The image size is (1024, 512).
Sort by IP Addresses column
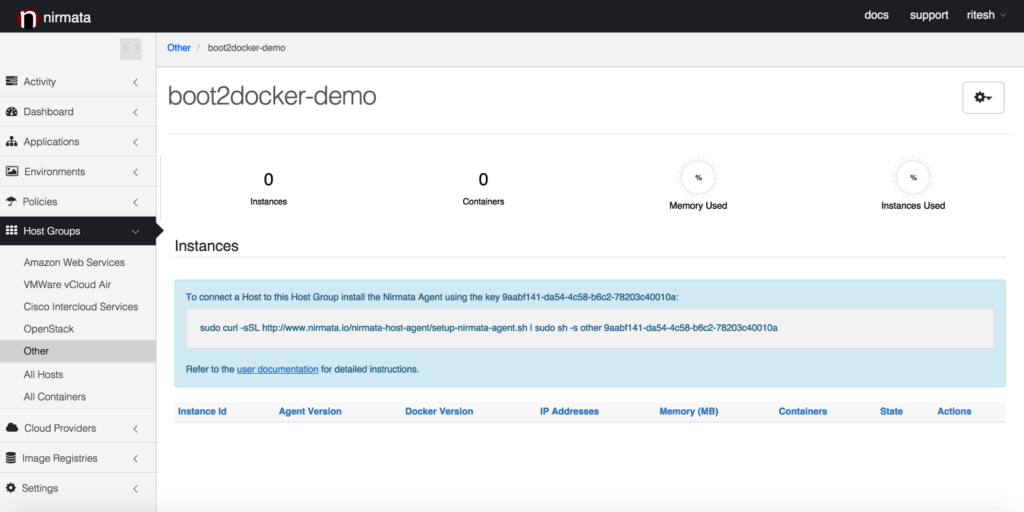[569, 411]
